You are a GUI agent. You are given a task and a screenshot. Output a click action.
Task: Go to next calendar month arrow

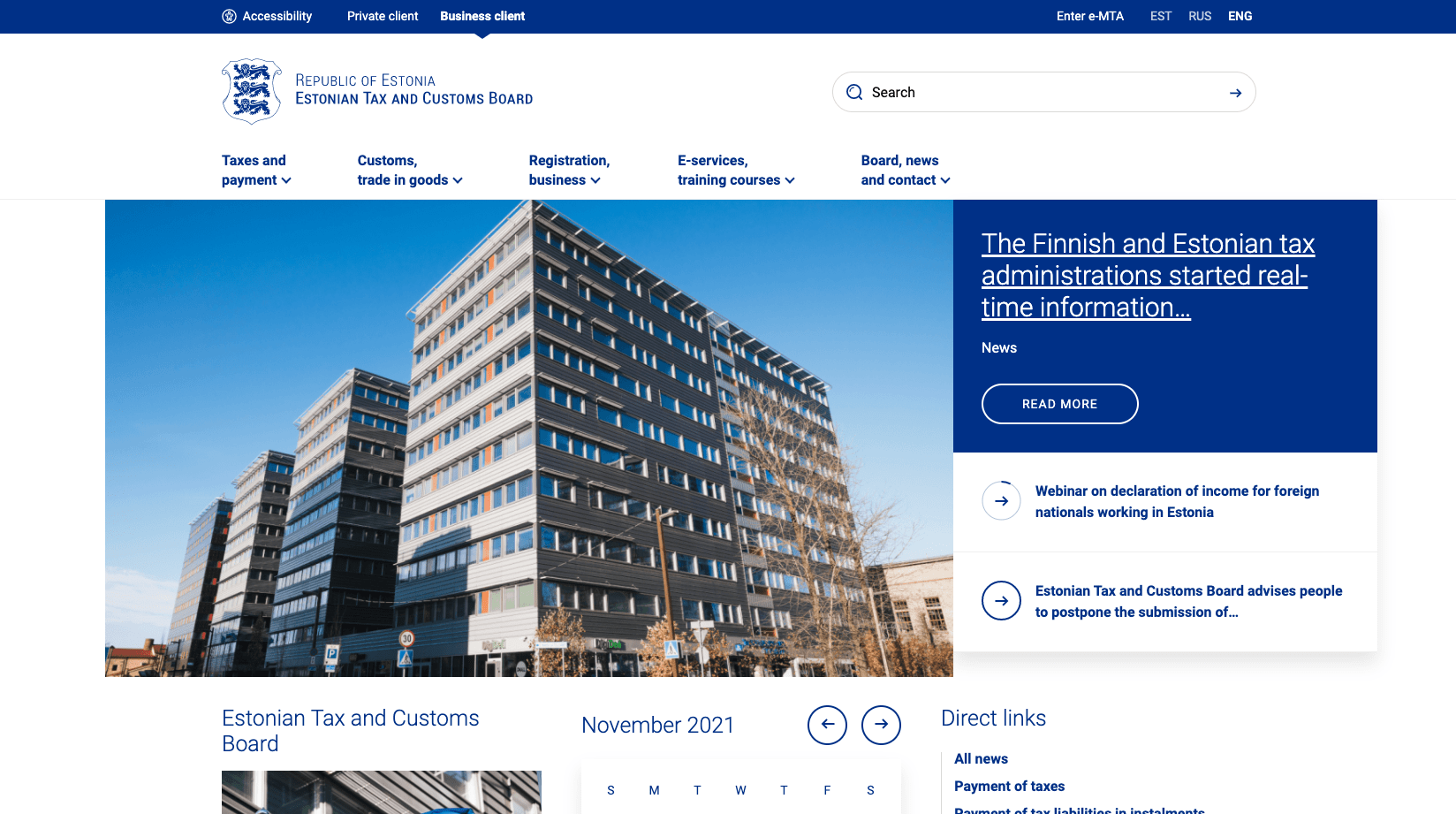881,725
